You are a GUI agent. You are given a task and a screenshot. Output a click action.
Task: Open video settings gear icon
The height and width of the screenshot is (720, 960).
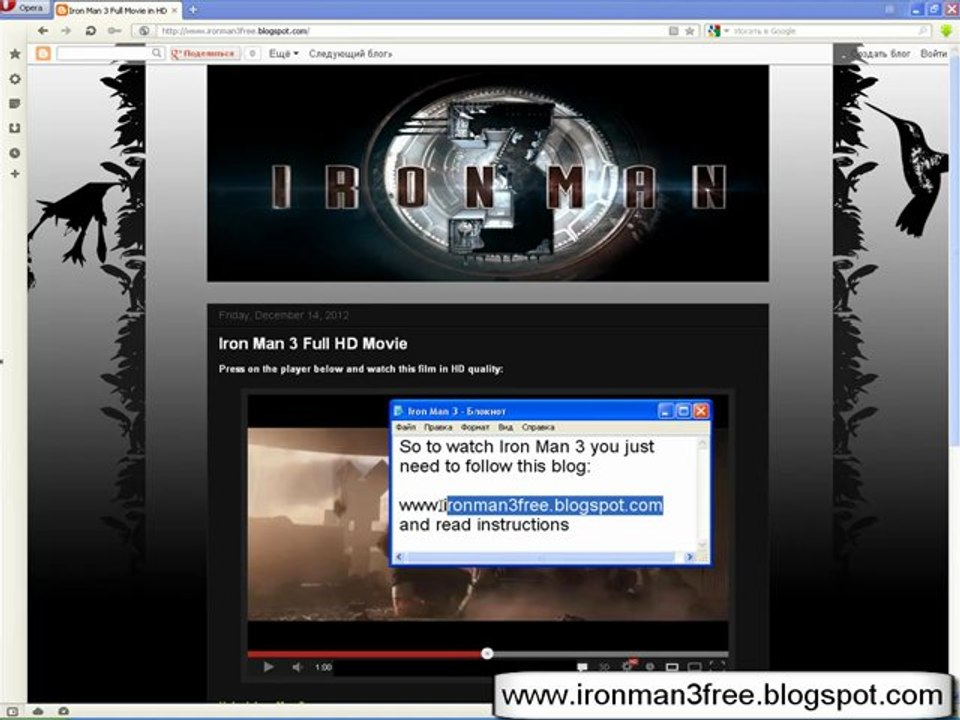[628, 666]
